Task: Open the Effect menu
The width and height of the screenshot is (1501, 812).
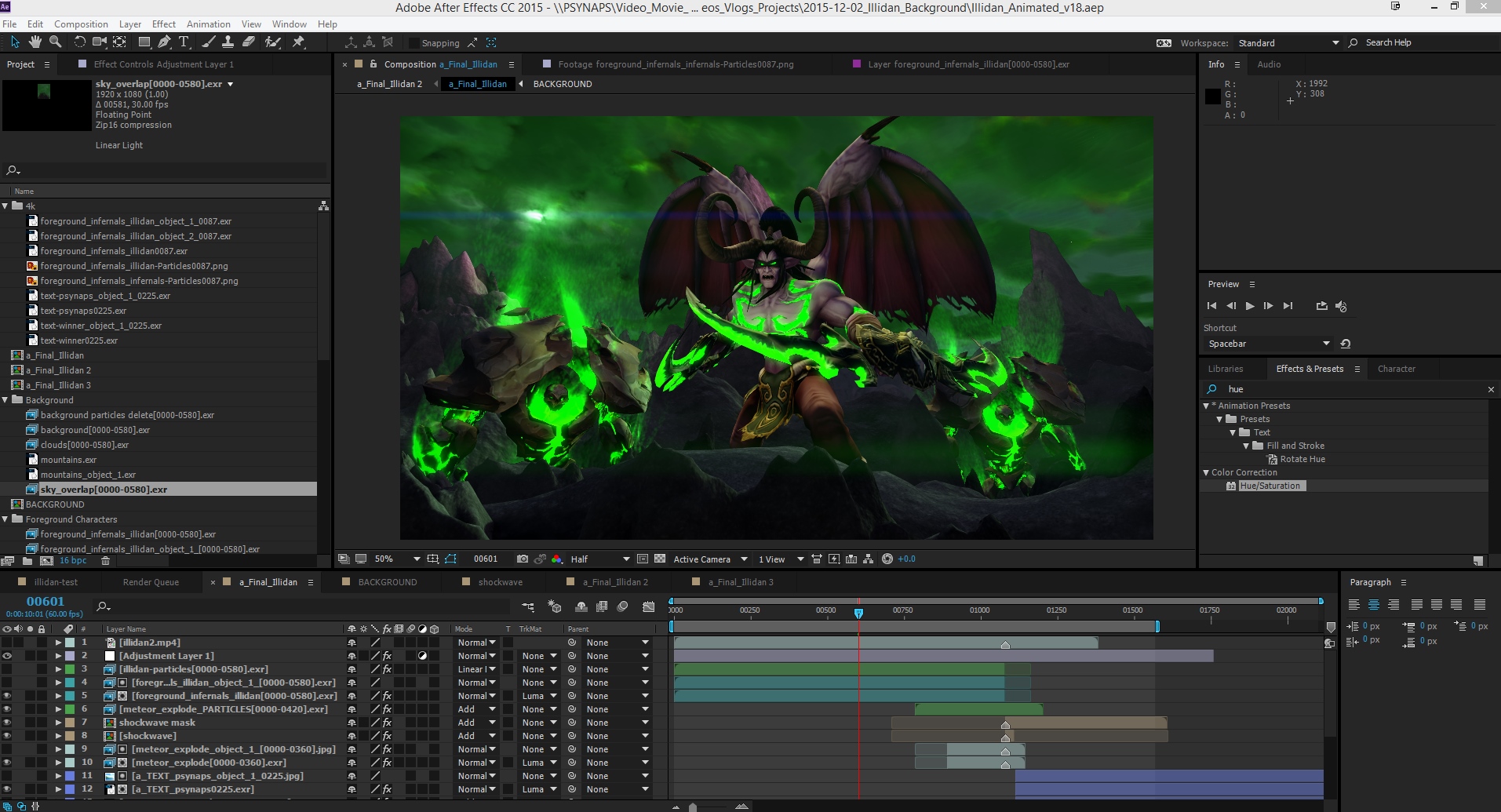Action: point(164,24)
